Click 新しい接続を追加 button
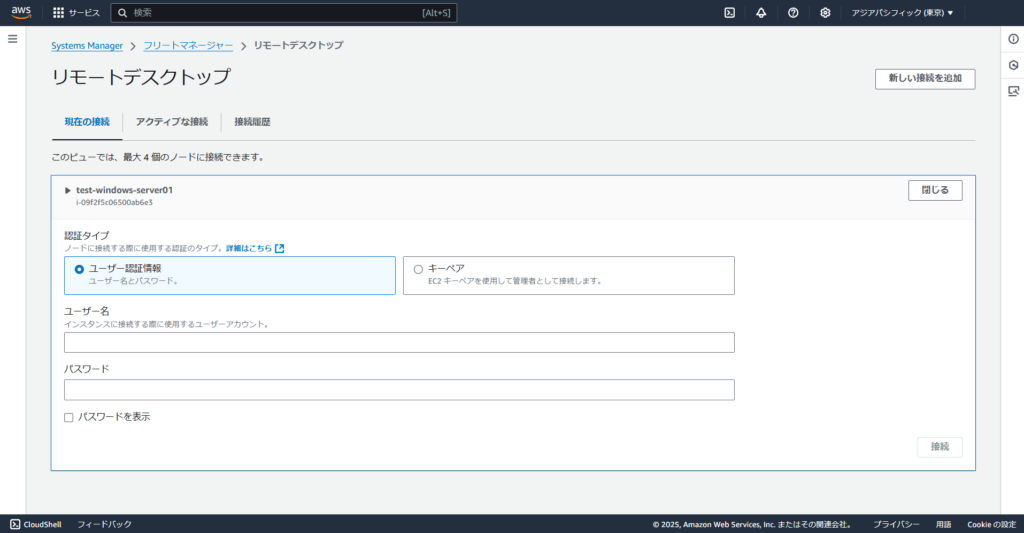This screenshot has height=533, width=1024. (924, 79)
